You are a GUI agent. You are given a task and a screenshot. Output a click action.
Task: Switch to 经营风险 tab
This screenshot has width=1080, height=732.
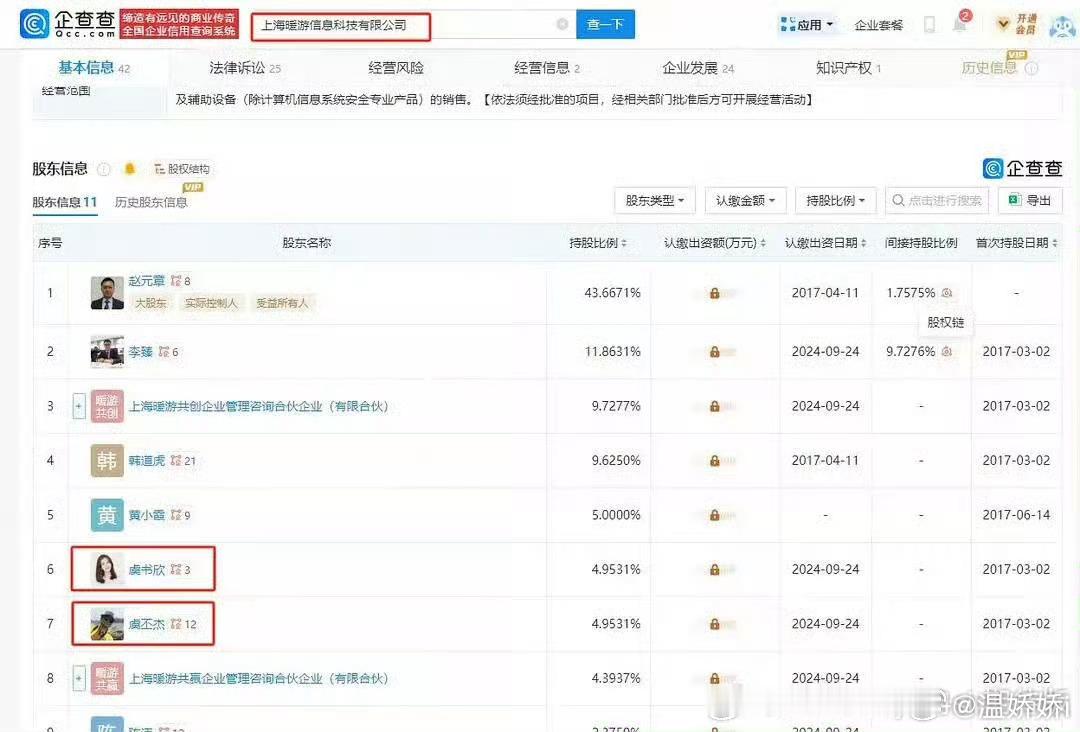396,67
